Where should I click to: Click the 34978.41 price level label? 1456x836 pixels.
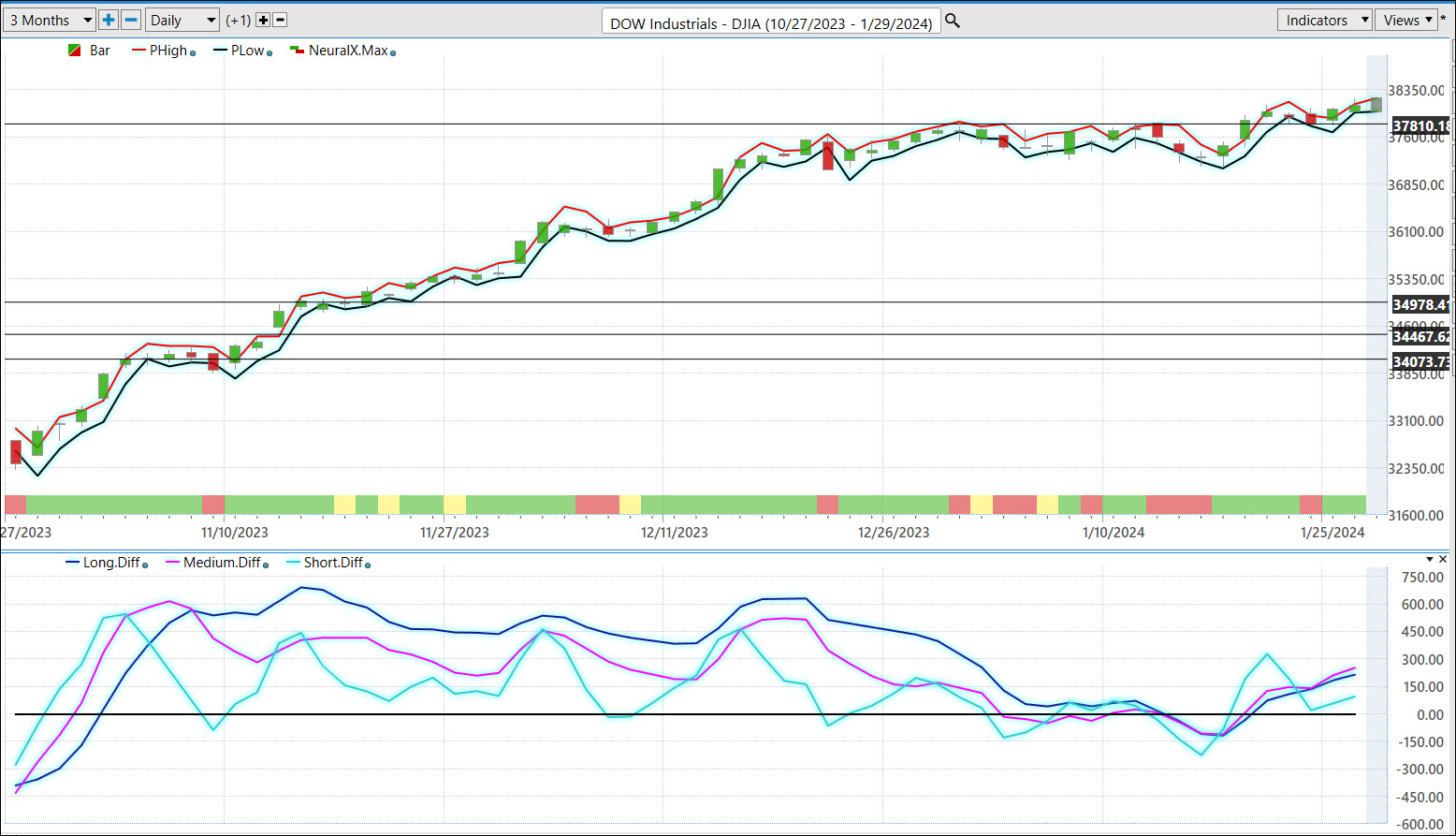[1420, 304]
